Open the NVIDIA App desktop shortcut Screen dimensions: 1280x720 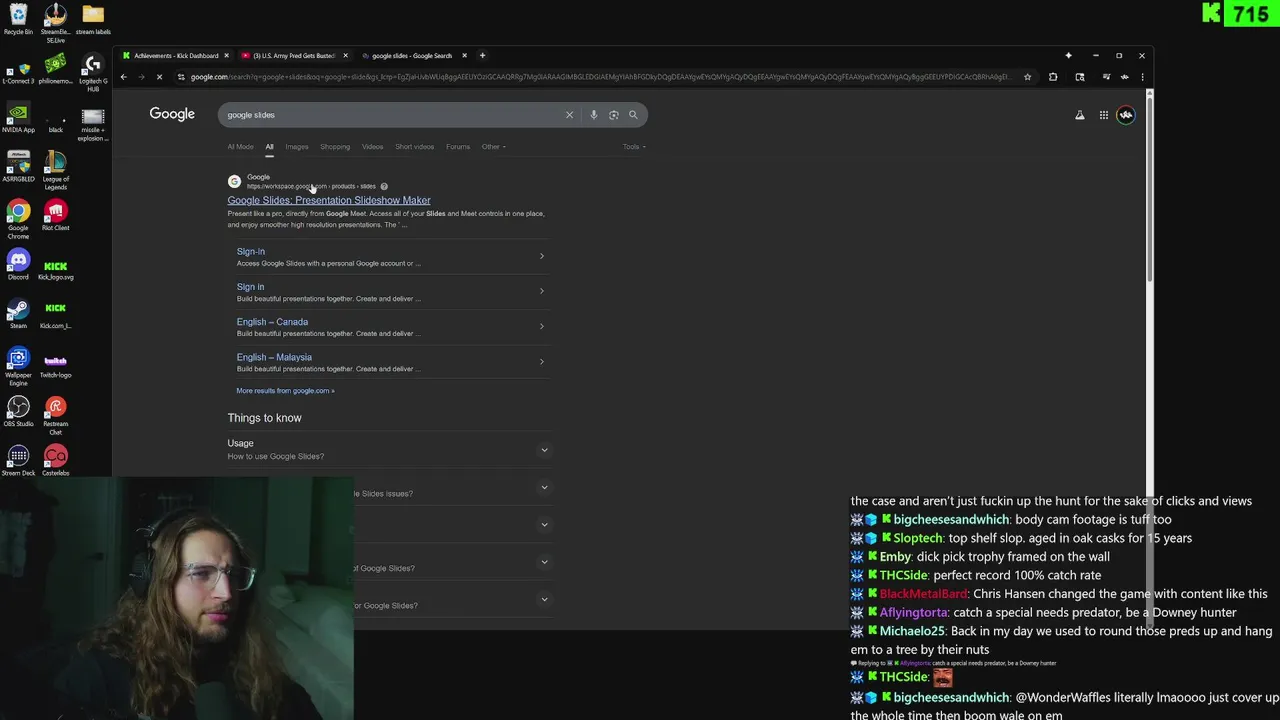click(x=18, y=117)
